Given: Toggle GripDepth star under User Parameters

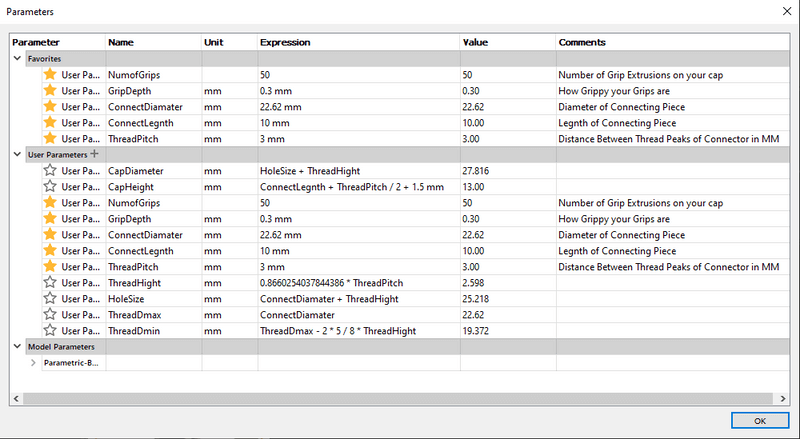Looking at the screenshot, I should click(49, 218).
